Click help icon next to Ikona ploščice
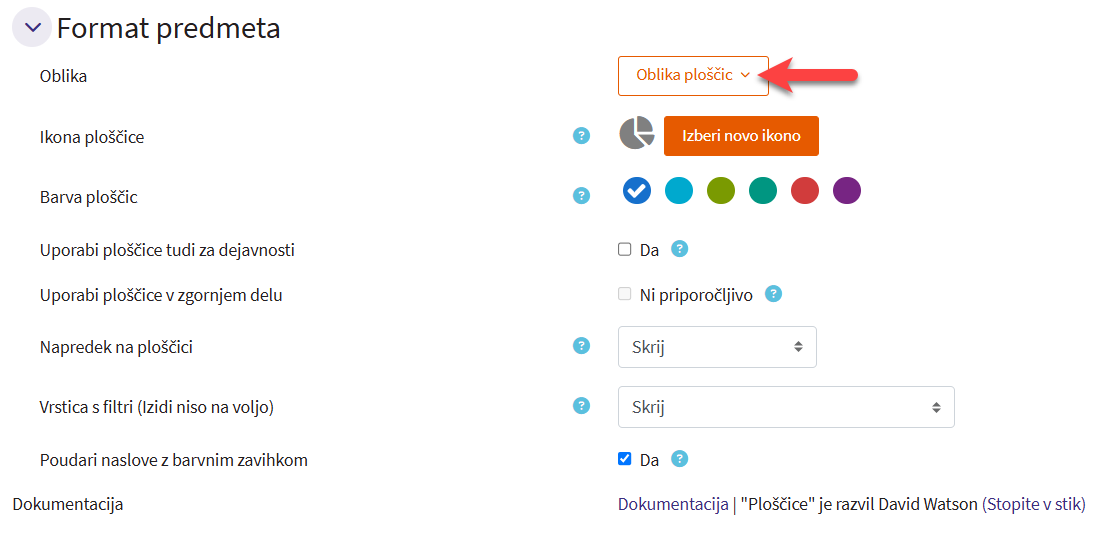 [581, 135]
